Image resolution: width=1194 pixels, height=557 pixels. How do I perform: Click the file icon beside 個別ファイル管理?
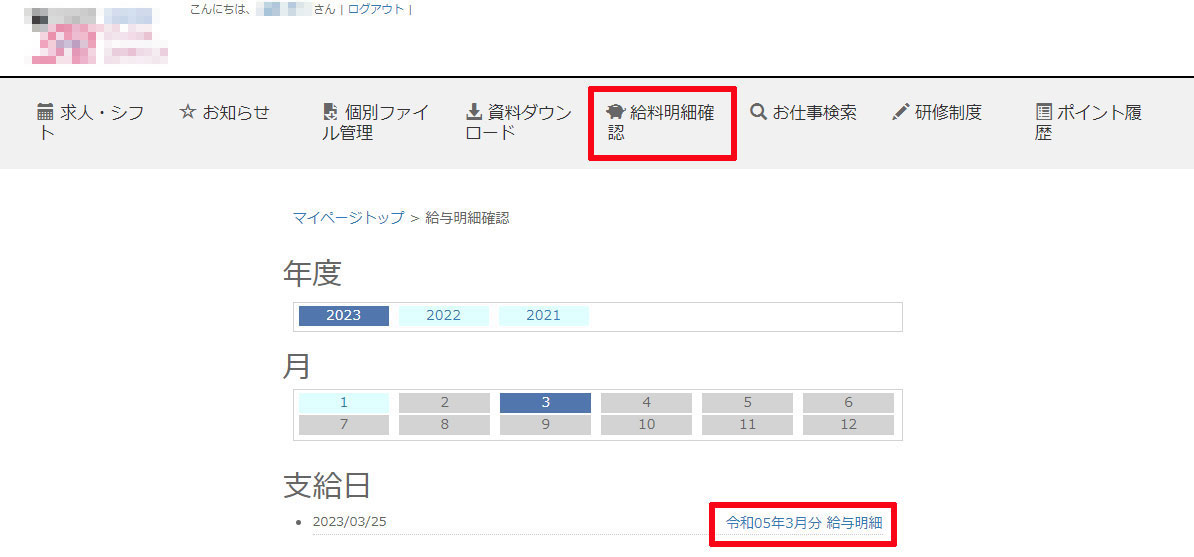pyautogui.click(x=330, y=112)
